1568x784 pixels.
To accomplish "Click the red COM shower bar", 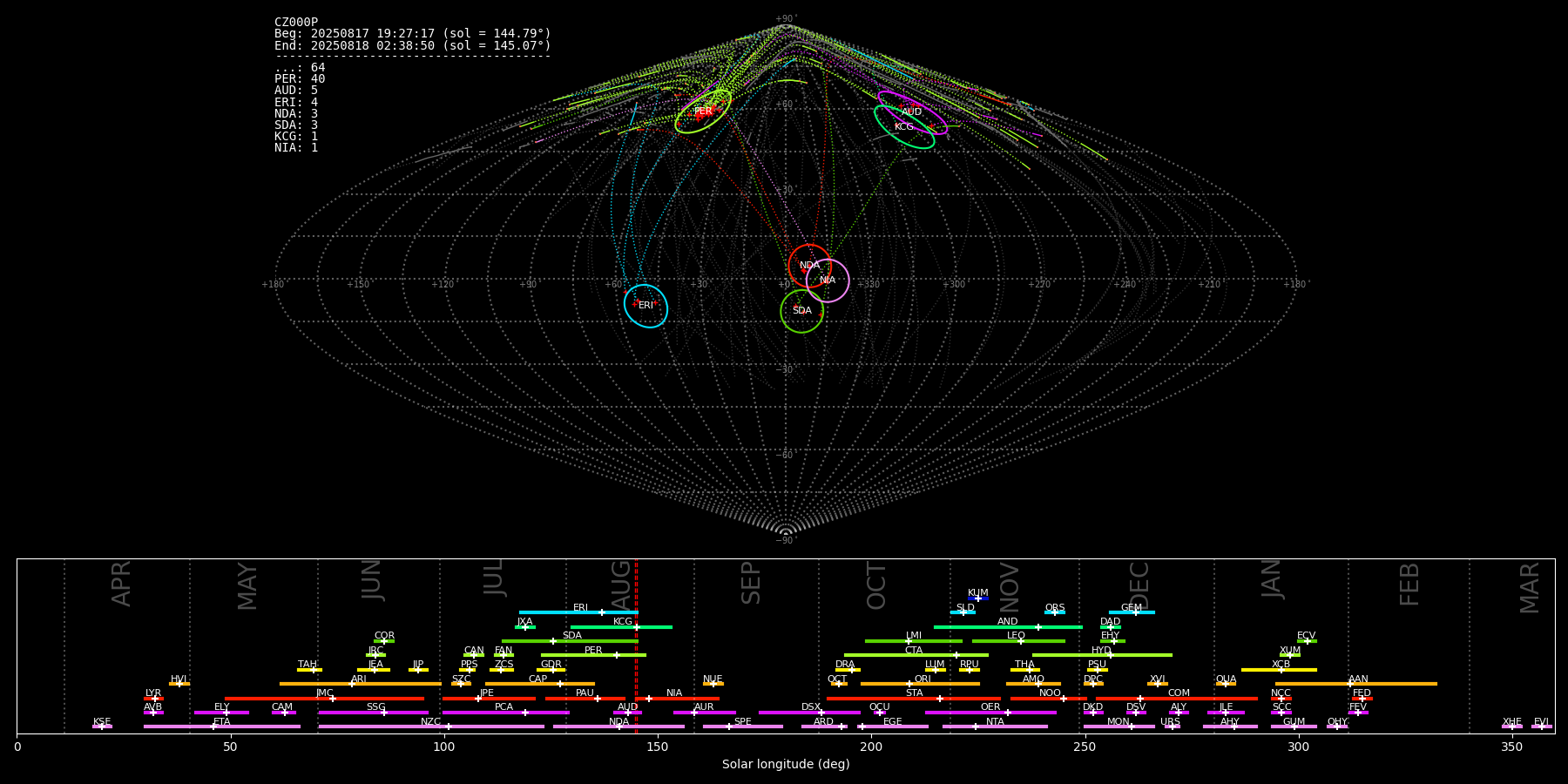I will coord(1179,699).
